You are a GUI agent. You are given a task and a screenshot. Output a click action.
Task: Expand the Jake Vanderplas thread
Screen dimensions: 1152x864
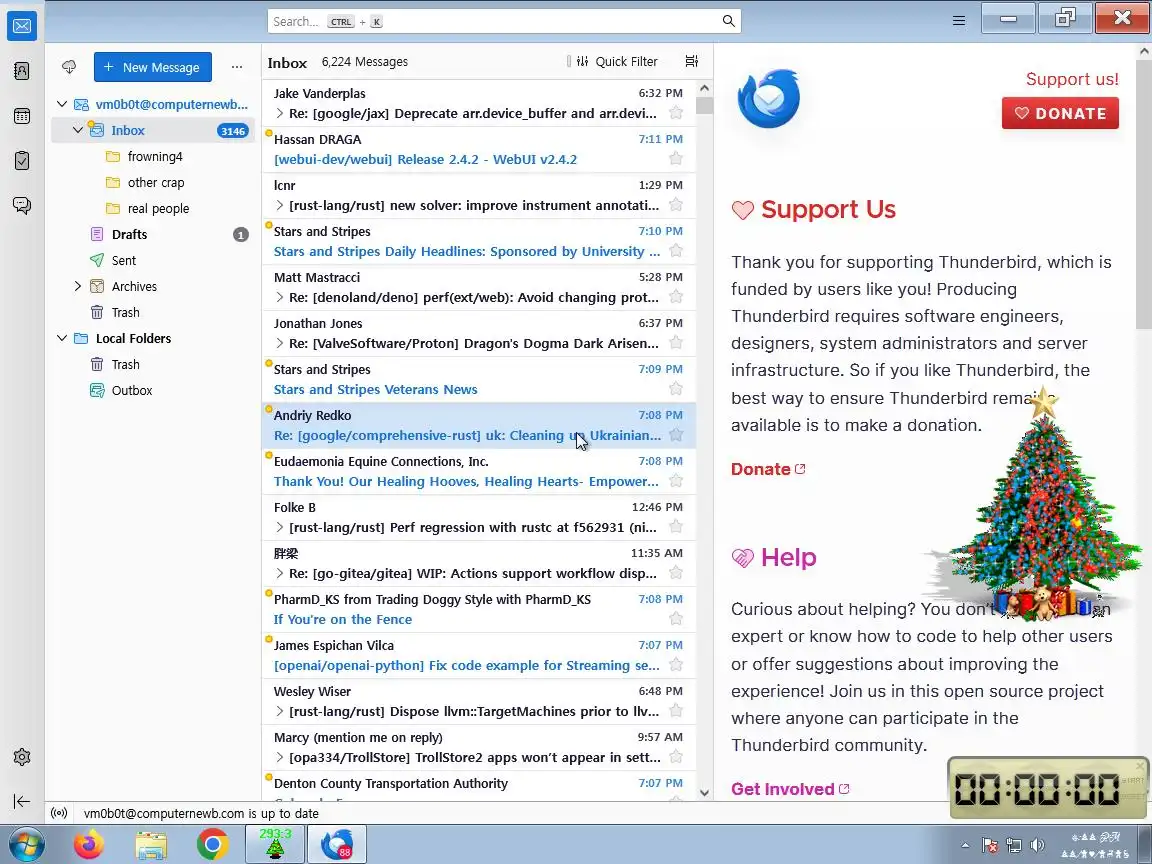point(279,113)
